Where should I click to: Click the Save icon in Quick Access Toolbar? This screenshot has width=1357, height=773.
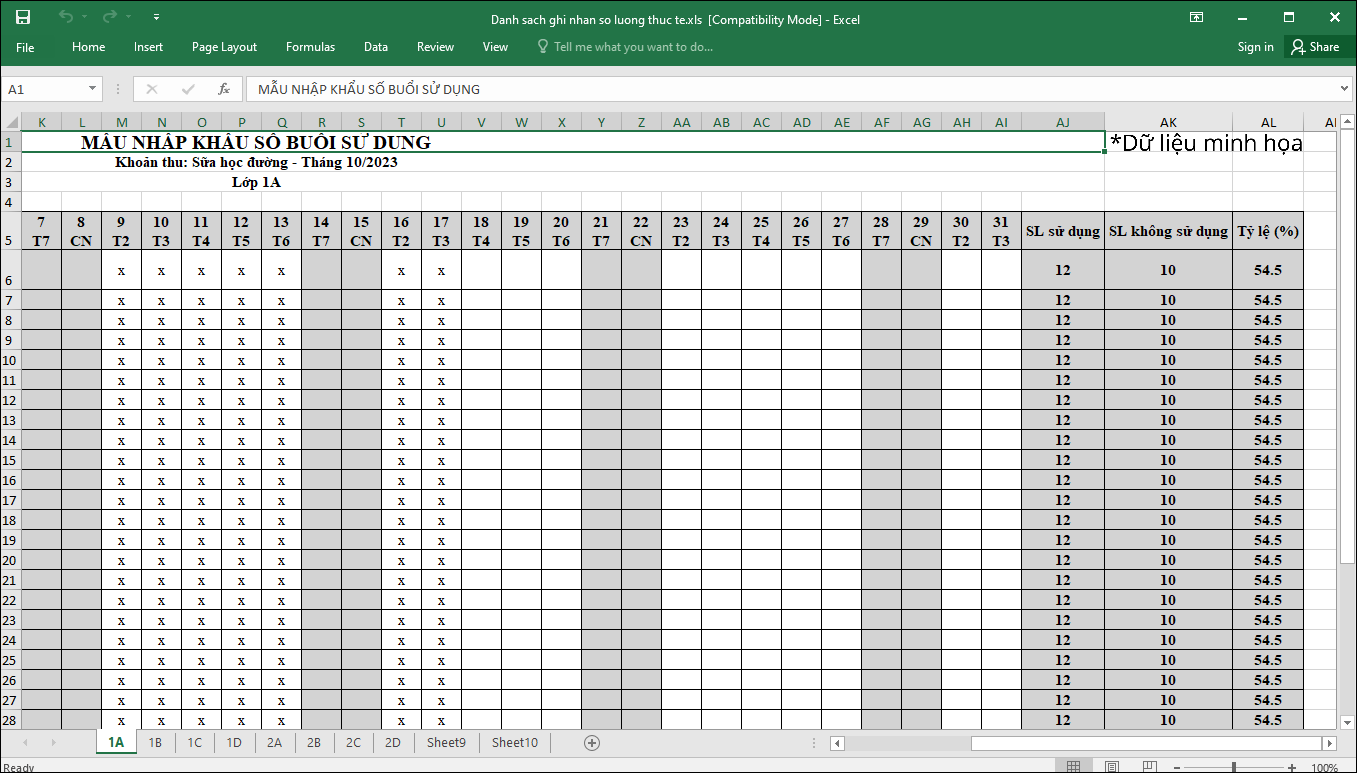point(23,17)
